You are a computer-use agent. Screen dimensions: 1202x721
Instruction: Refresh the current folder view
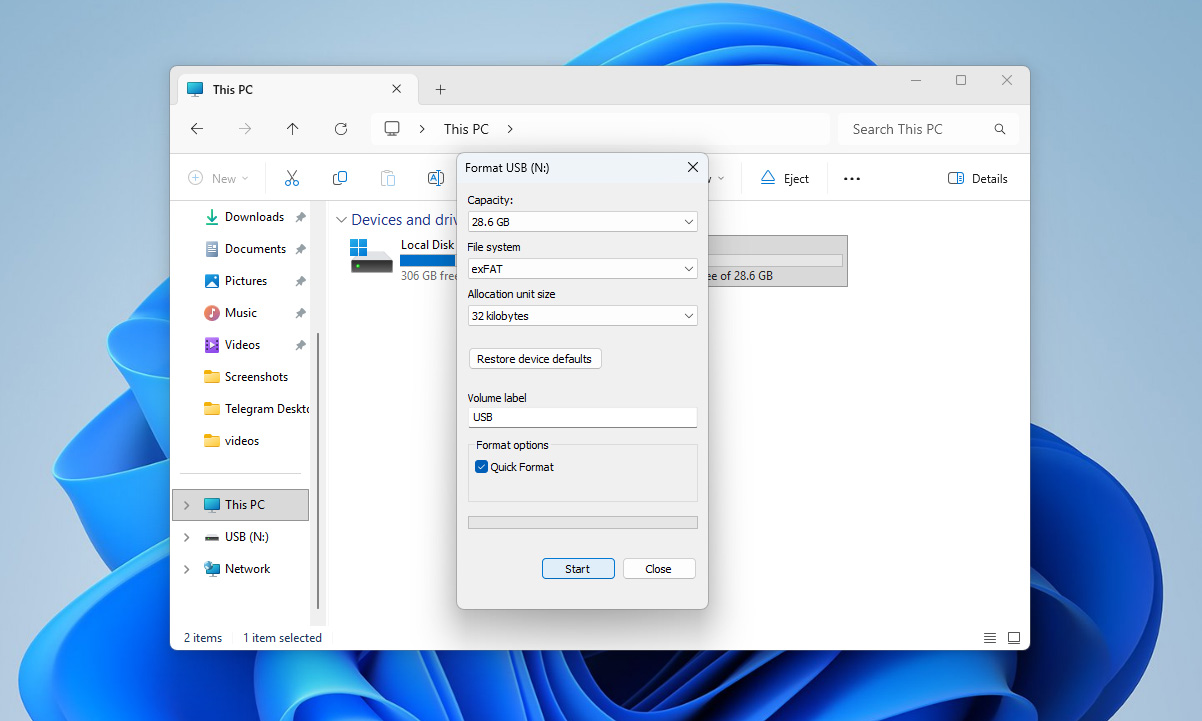coord(340,128)
